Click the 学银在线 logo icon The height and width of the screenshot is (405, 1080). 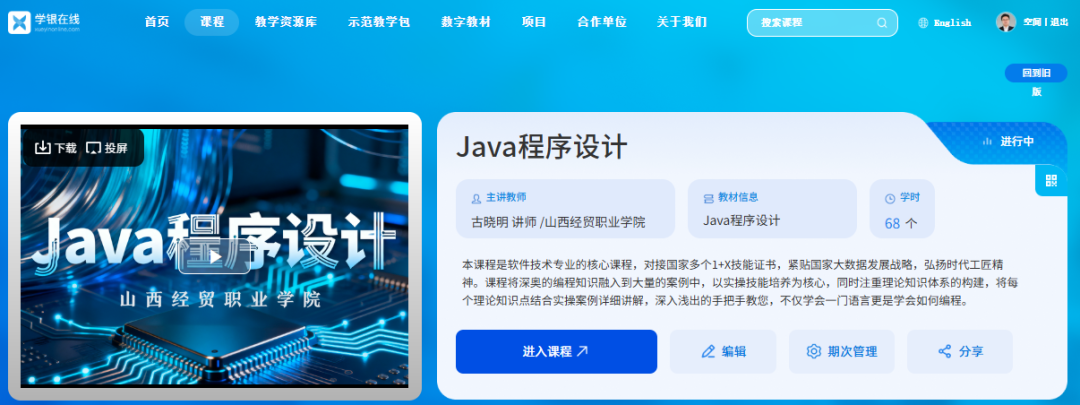tap(19, 23)
